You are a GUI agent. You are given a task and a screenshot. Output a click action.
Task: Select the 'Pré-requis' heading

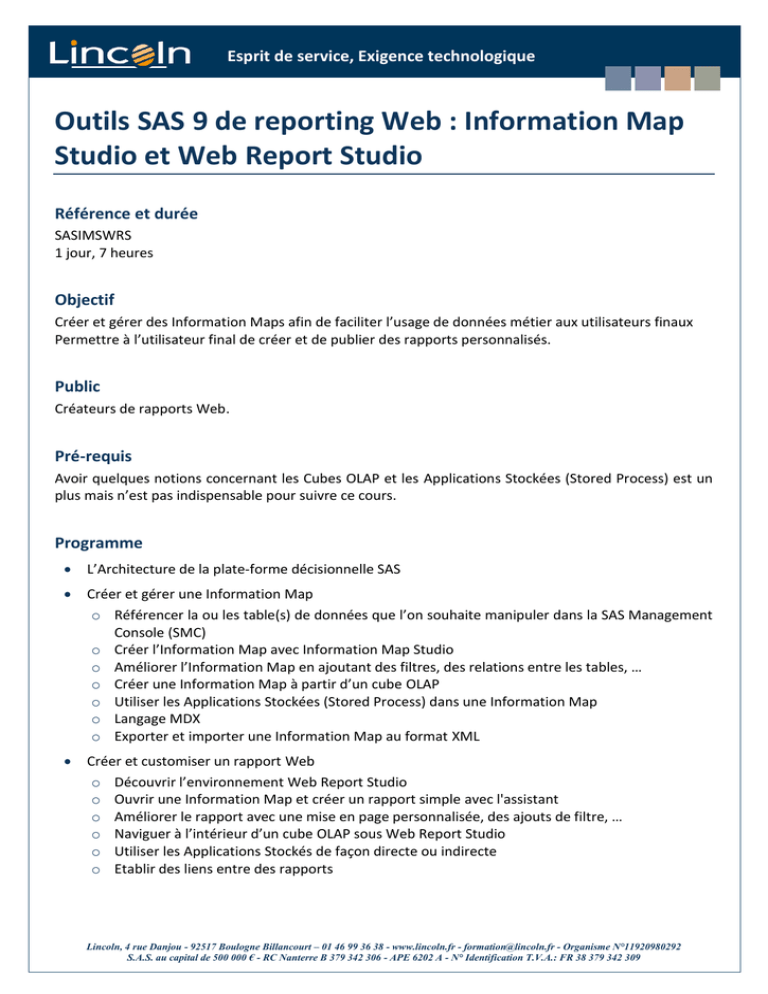pyautogui.click(x=93, y=456)
